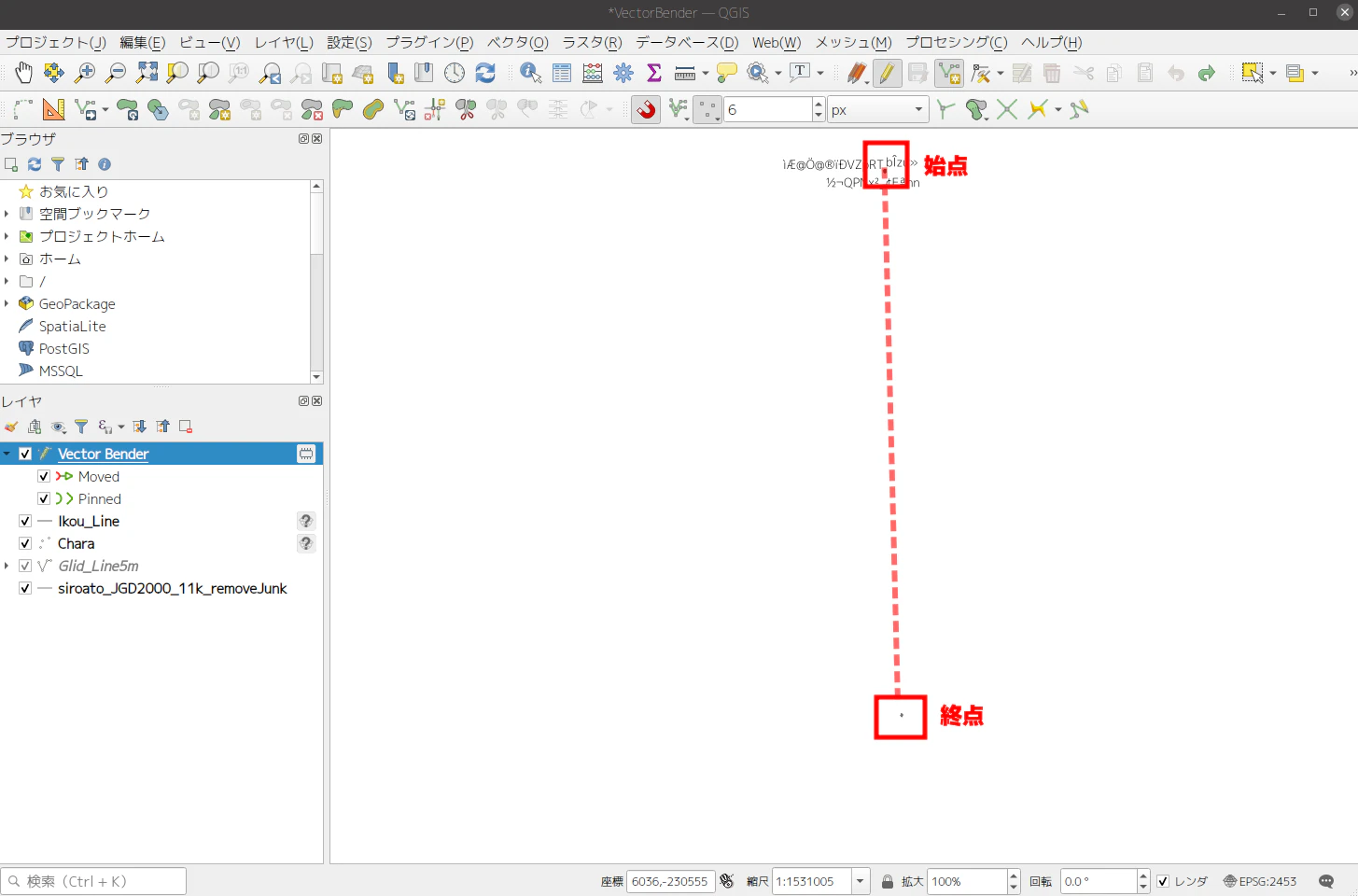
Task: Click the Fill Ring tool
Action: [250, 109]
